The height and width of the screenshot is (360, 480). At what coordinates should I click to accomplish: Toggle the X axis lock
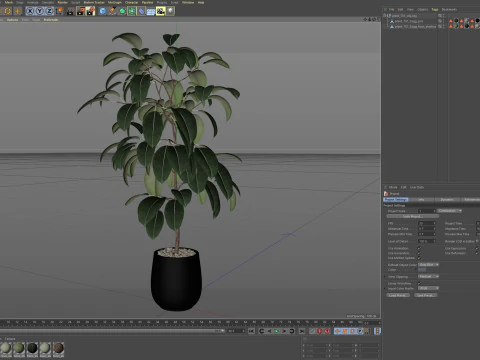30,11
